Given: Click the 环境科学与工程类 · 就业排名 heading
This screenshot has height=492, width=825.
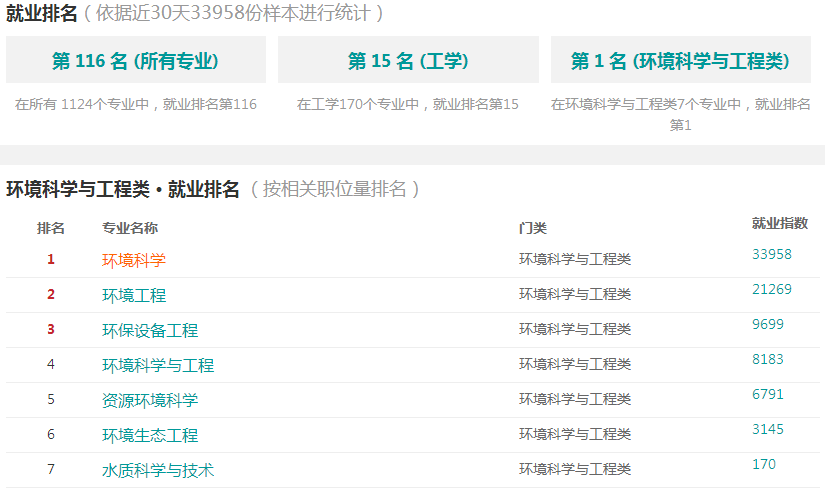Looking at the screenshot, I should coord(123,189).
